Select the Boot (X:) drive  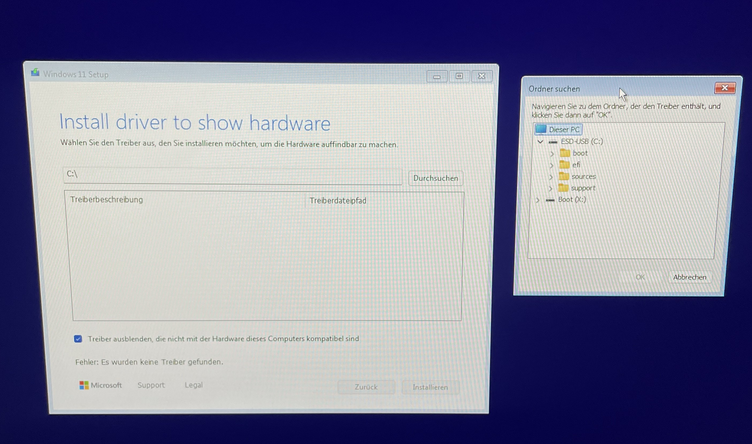click(572, 199)
